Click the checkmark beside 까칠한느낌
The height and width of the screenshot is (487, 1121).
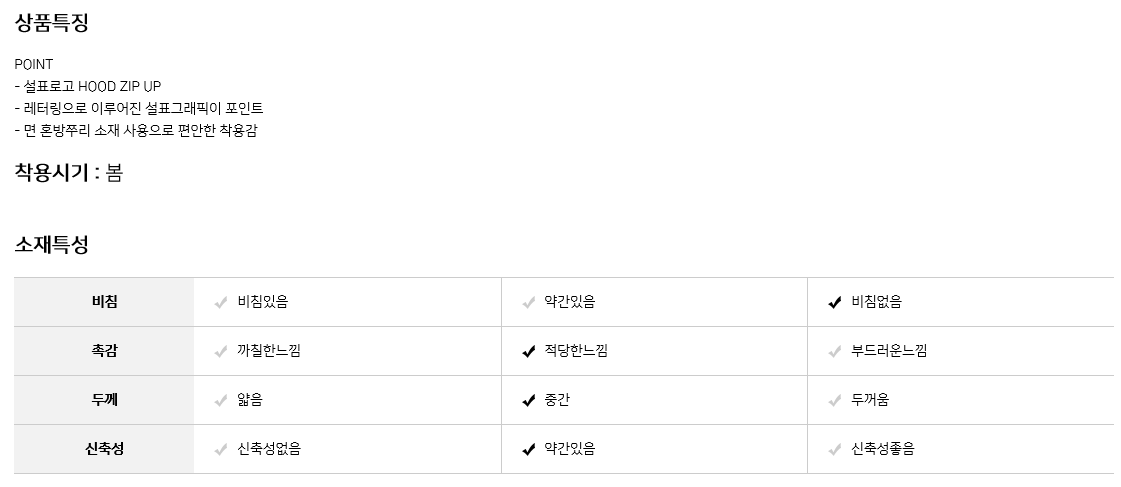point(221,351)
